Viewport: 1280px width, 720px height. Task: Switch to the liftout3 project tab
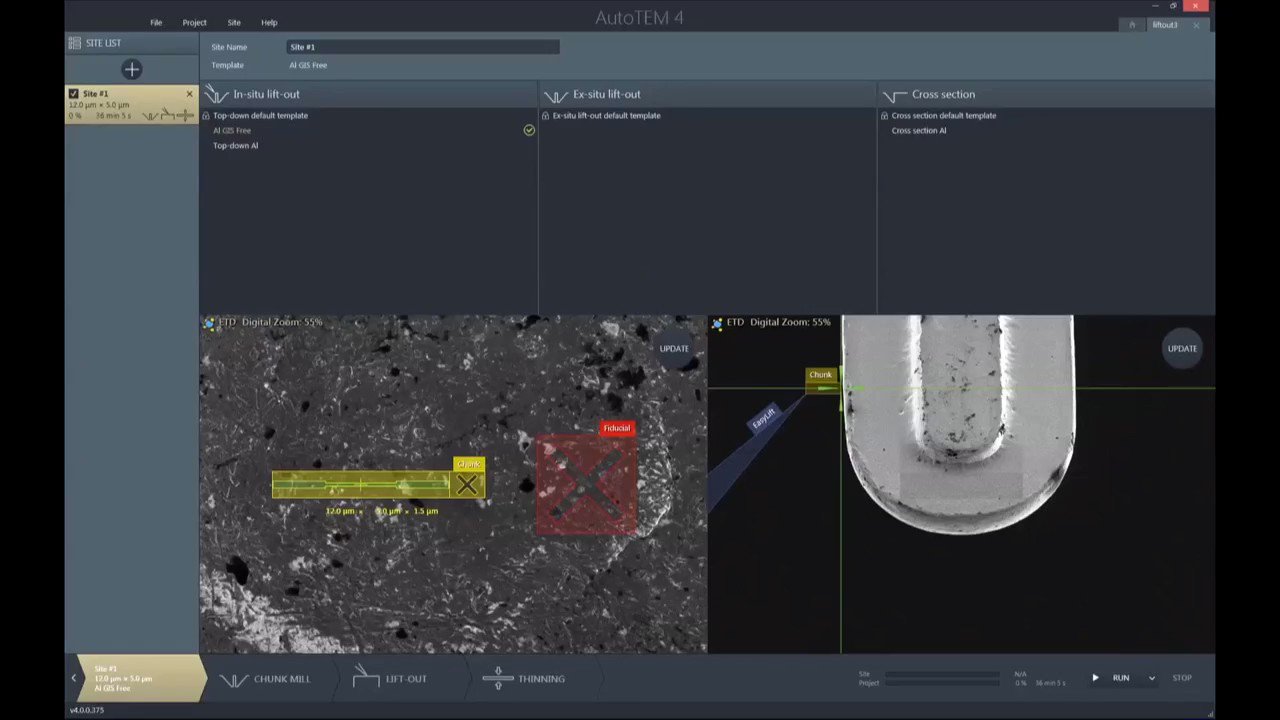[x=1165, y=25]
